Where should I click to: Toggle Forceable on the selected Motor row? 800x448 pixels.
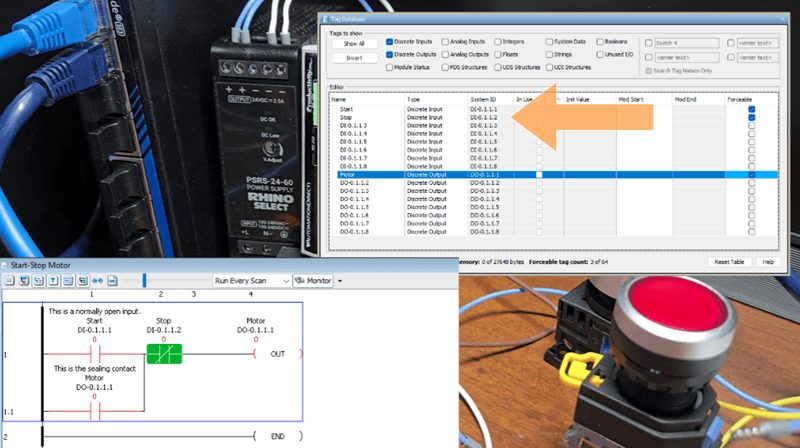[752, 175]
